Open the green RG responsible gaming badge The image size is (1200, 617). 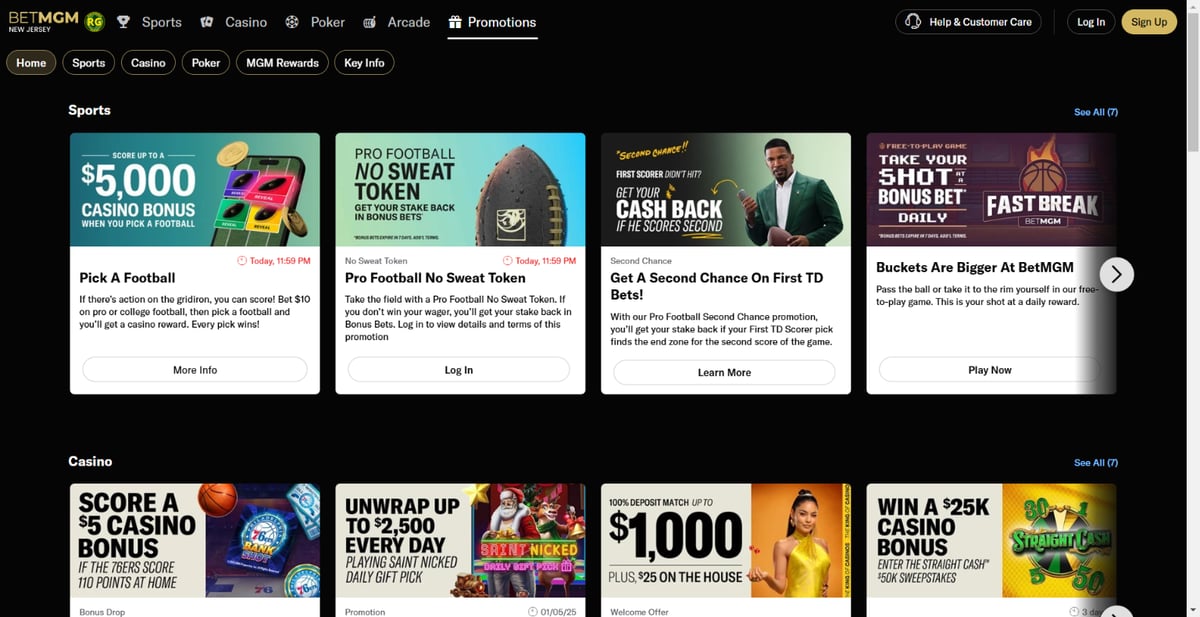[x=94, y=21]
